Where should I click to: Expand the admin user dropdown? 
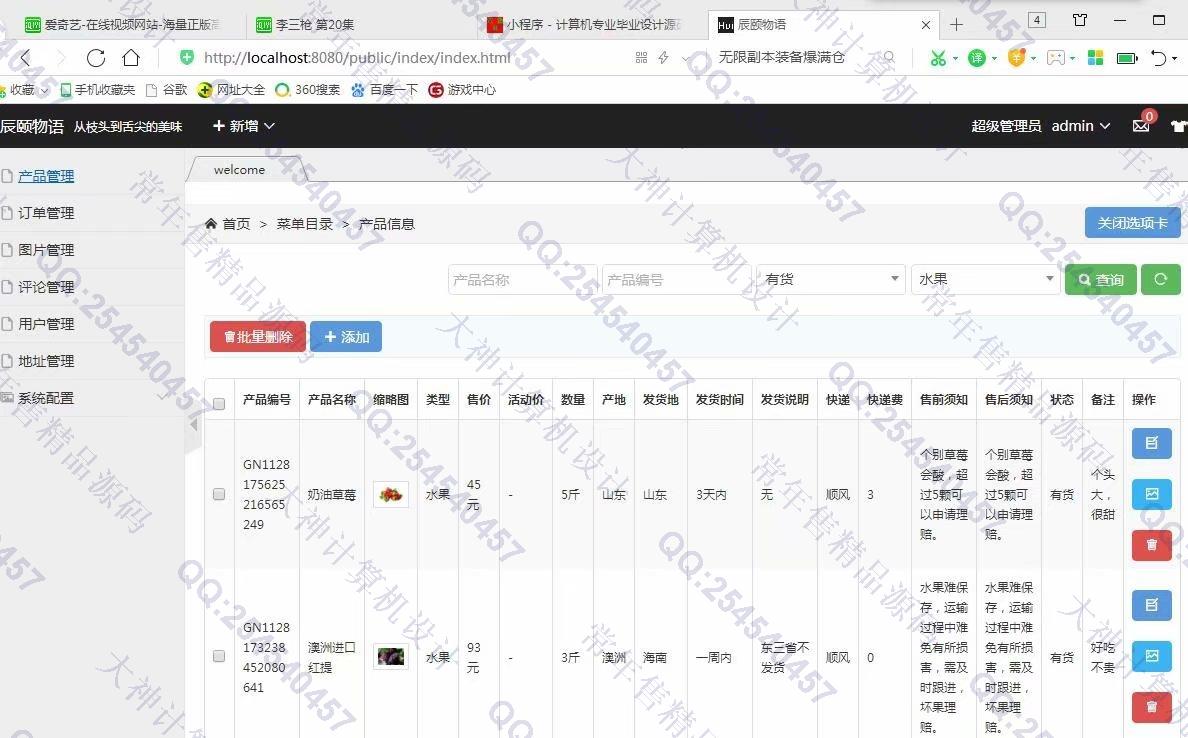coord(1080,126)
